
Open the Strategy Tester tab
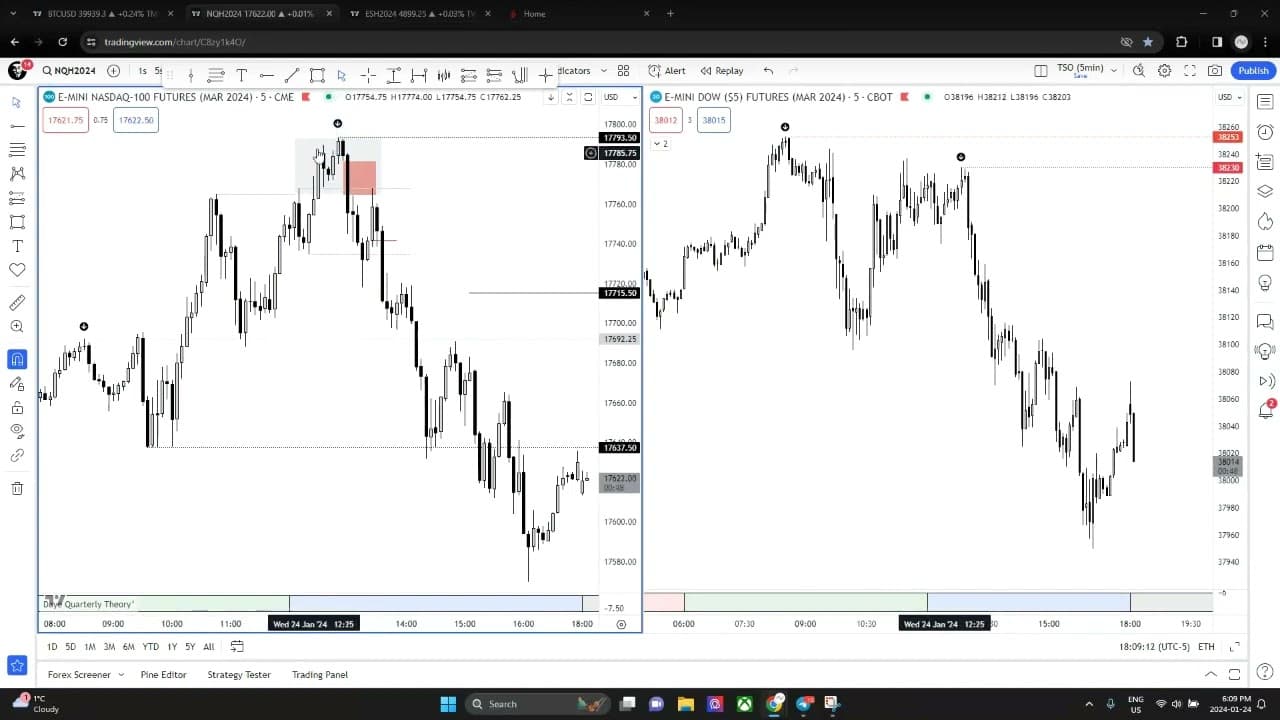(x=239, y=675)
